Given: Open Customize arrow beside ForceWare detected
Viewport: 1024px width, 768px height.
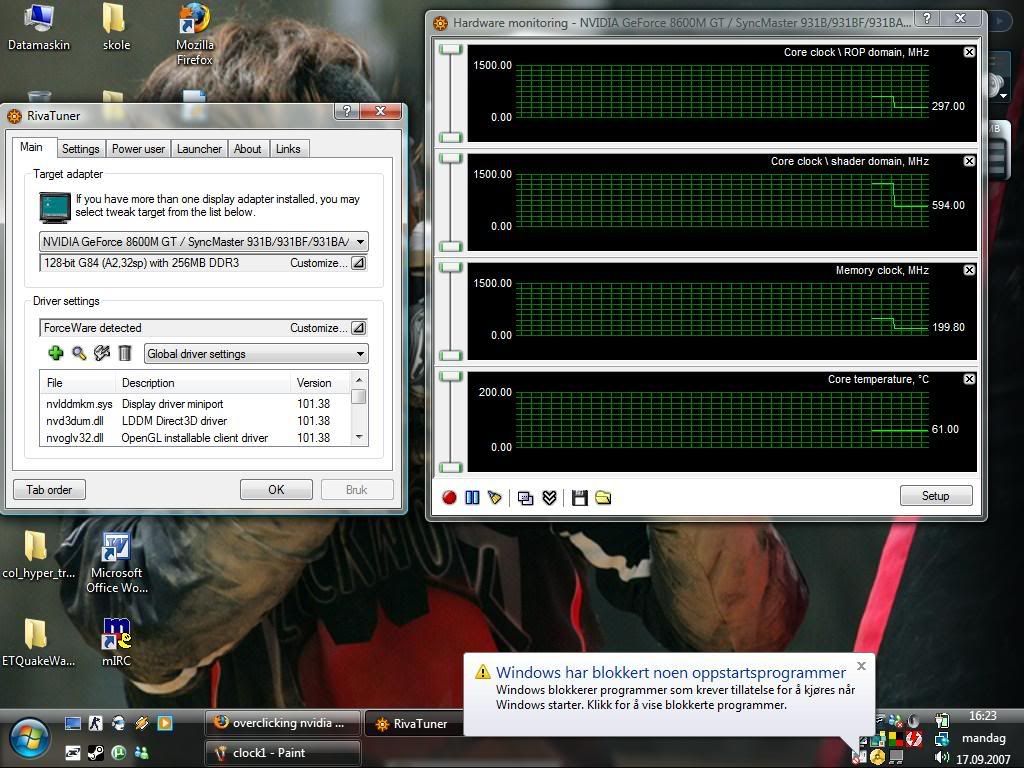Looking at the screenshot, I should (x=359, y=328).
